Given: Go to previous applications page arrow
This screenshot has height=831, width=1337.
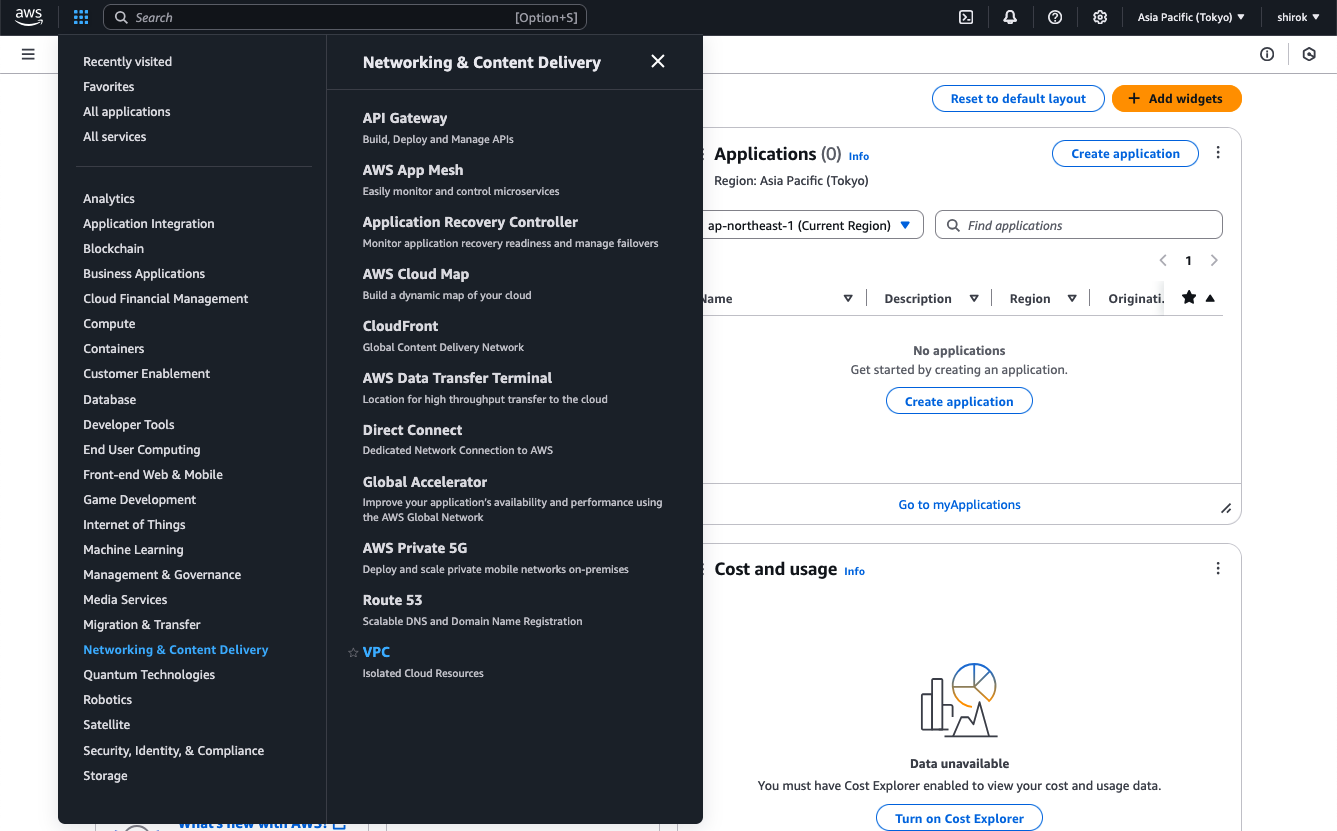Looking at the screenshot, I should 1163,260.
